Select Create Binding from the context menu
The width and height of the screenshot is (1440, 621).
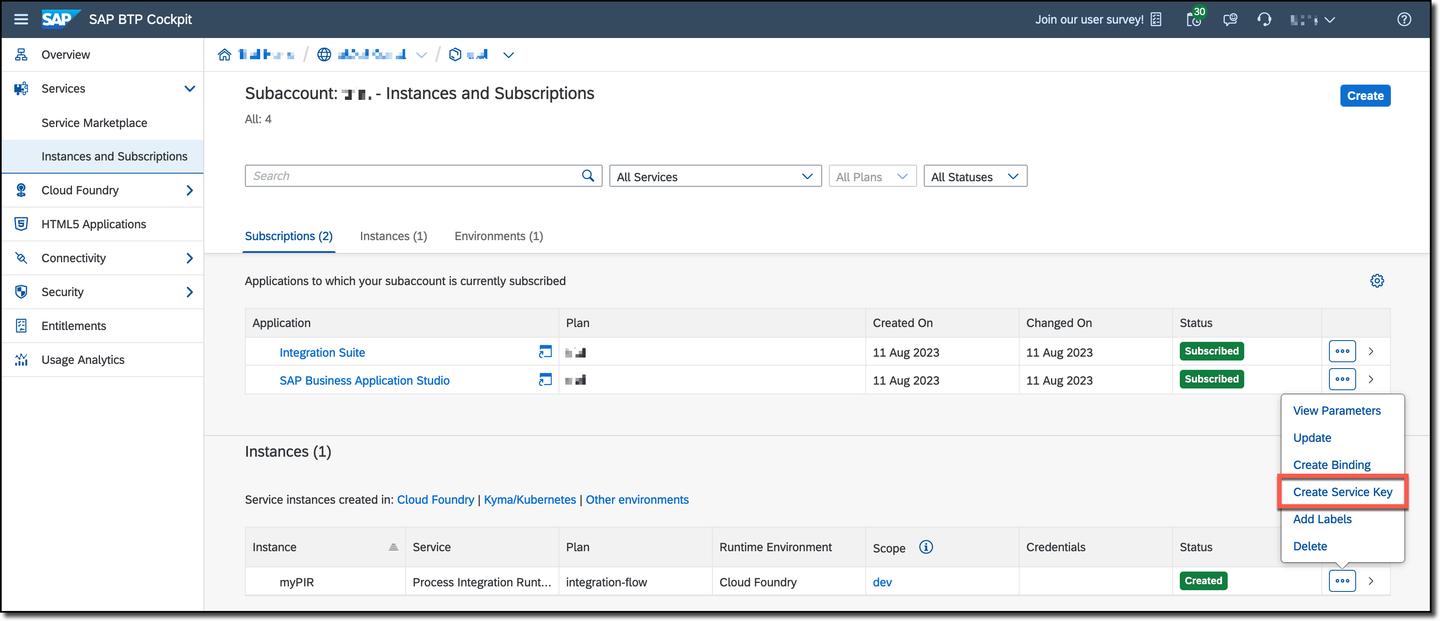(1332, 465)
